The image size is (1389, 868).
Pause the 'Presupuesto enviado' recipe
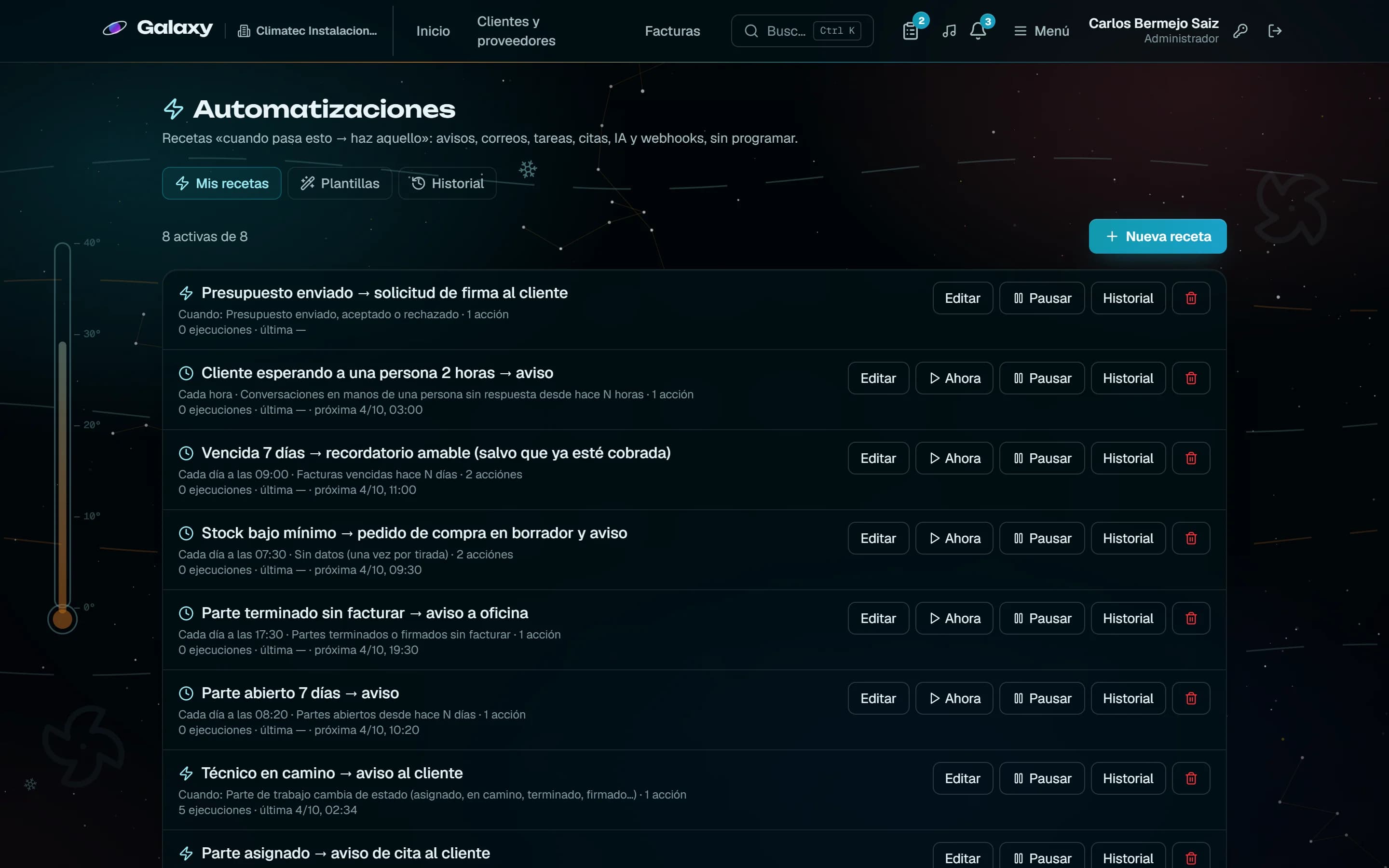1042,298
